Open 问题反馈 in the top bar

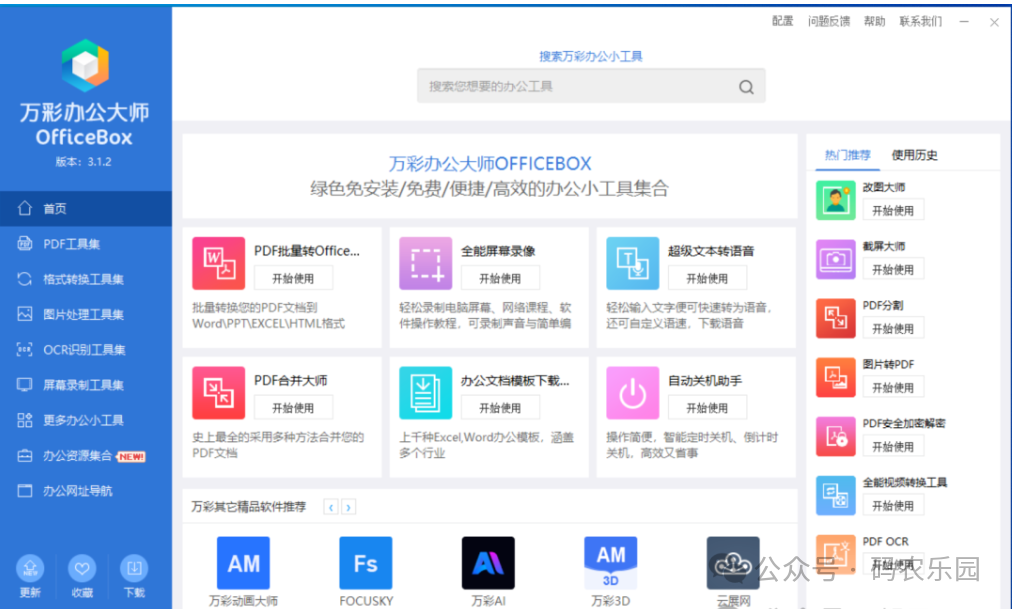(829, 21)
